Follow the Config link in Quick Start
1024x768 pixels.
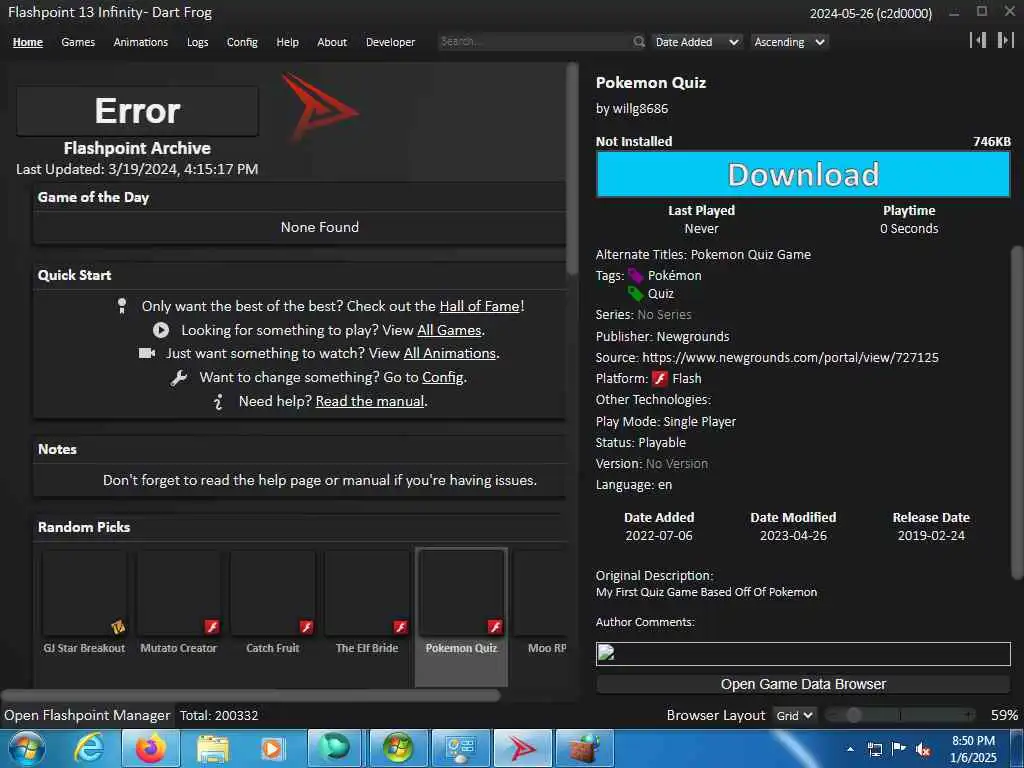tap(443, 377)
